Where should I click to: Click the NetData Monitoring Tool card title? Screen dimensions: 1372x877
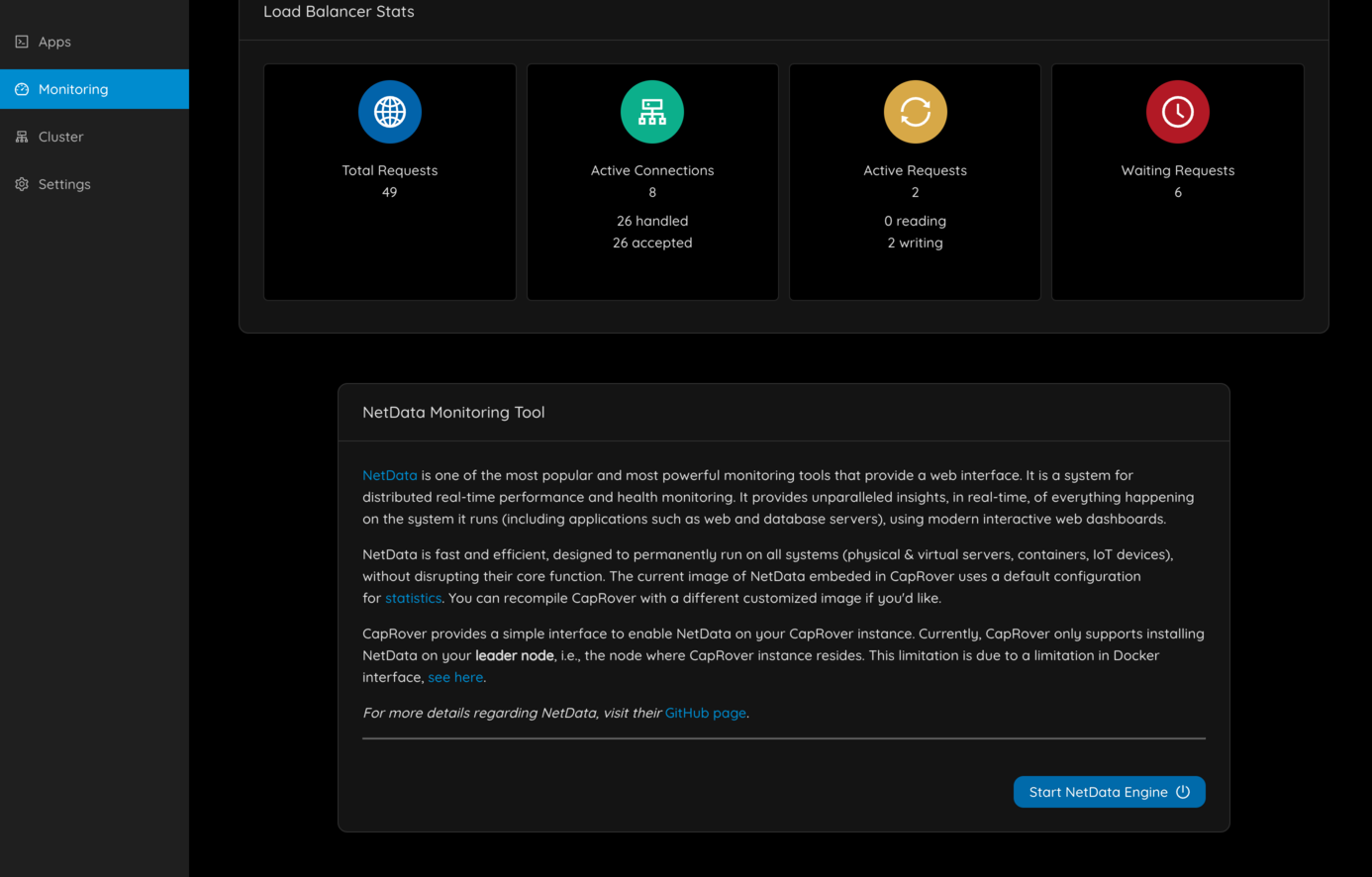tap(453, 412)
